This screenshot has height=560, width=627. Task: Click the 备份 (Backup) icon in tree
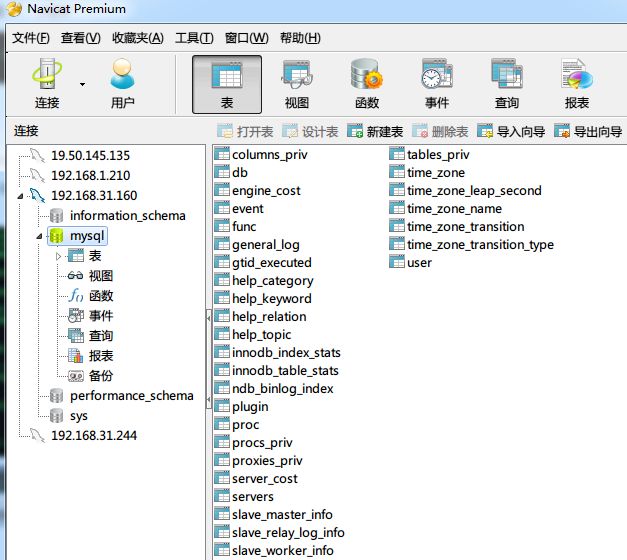pyautogui.click(x=76, y=376)
